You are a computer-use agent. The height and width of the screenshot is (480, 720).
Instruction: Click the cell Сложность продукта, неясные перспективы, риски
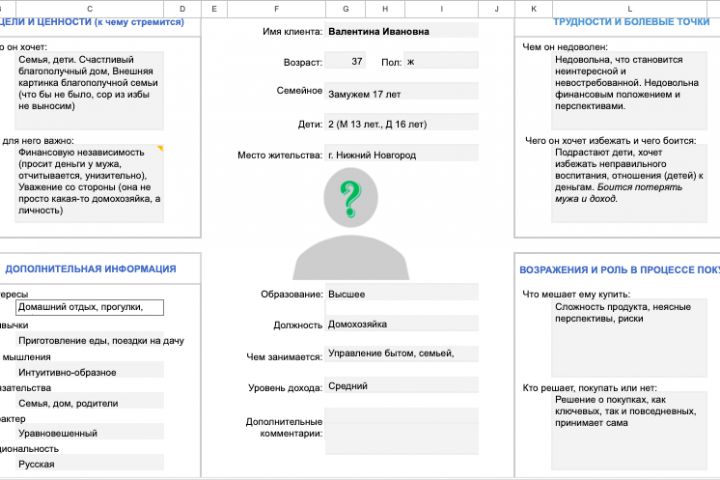[x=630, y=339]
